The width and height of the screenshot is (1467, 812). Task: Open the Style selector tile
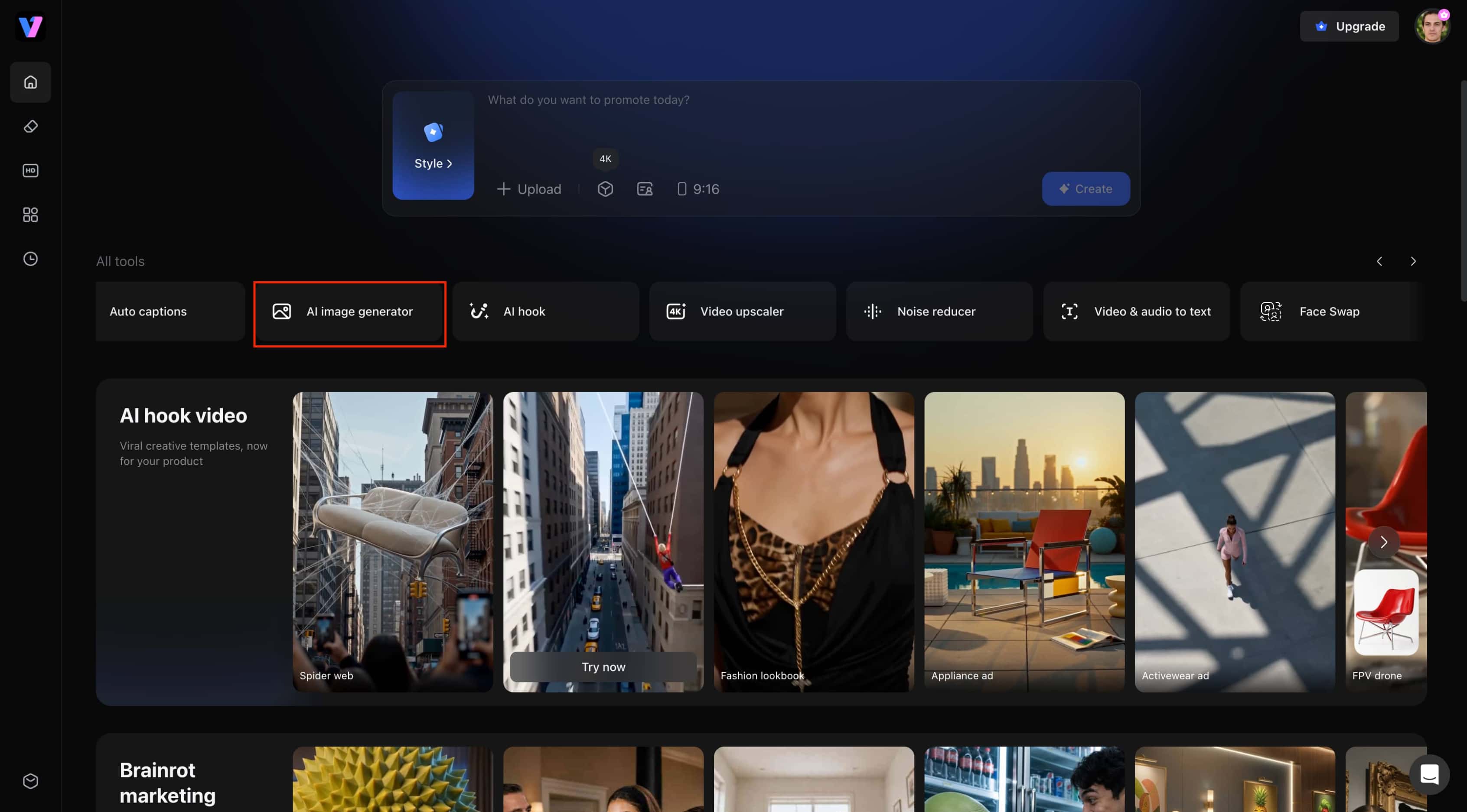click(x=434, y=146)
